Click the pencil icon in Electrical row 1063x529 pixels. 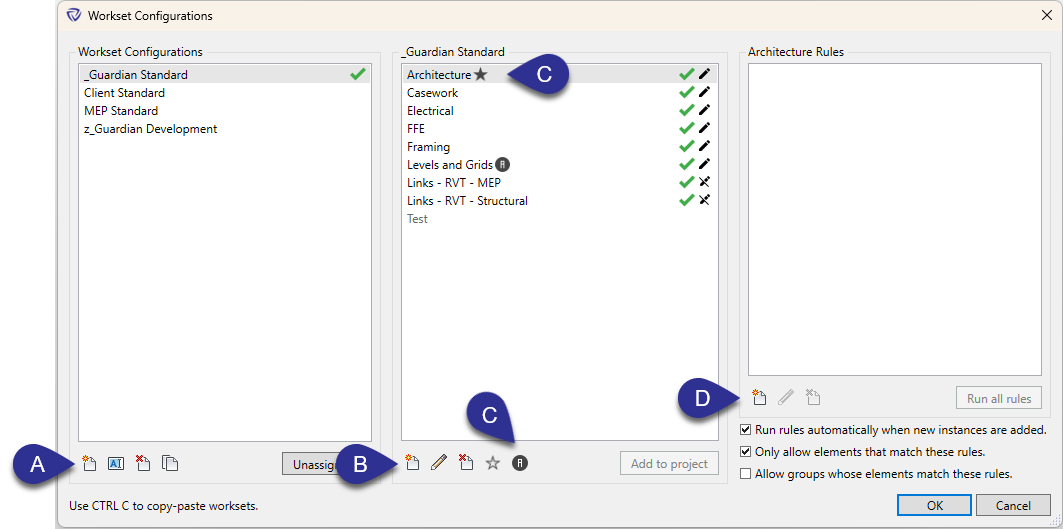(x=704, y=109)
